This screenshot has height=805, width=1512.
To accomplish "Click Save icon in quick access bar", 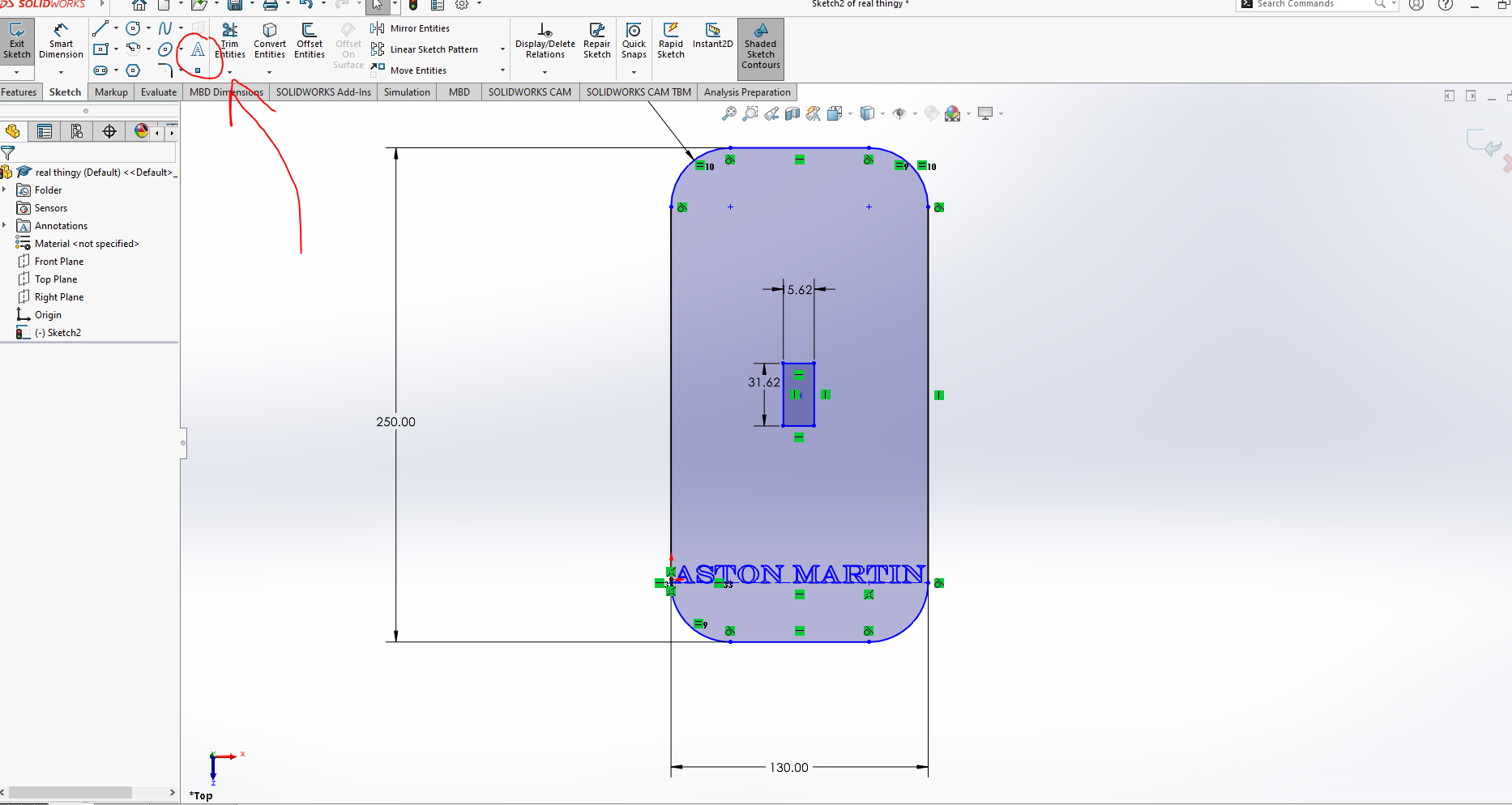I will (235, 5).
